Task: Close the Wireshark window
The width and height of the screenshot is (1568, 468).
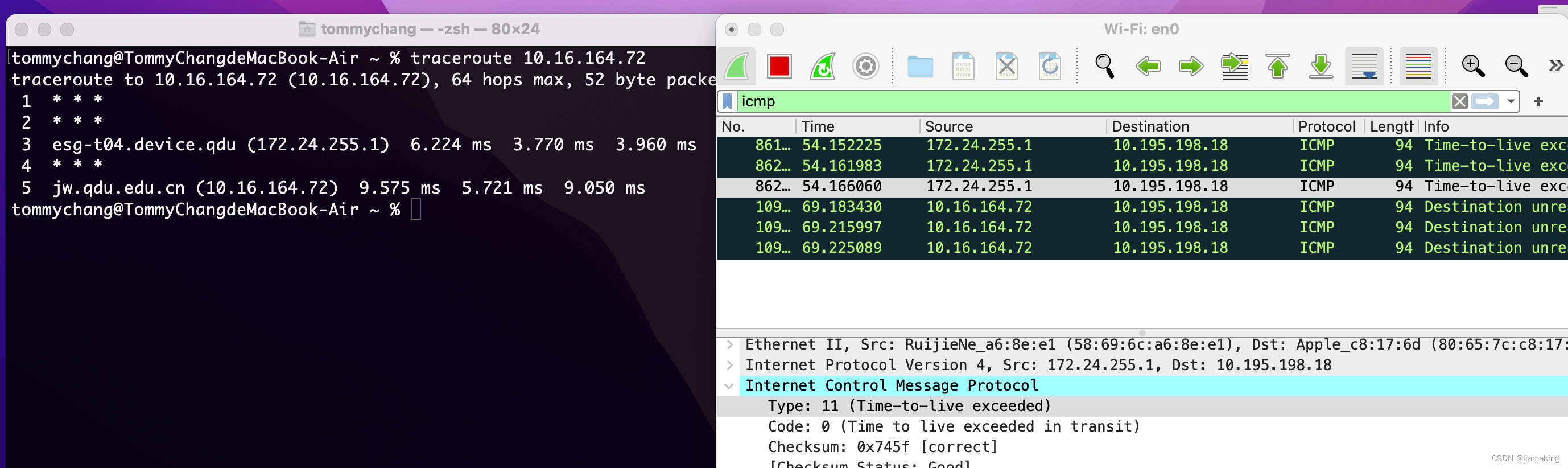Action: pos(732,29)
